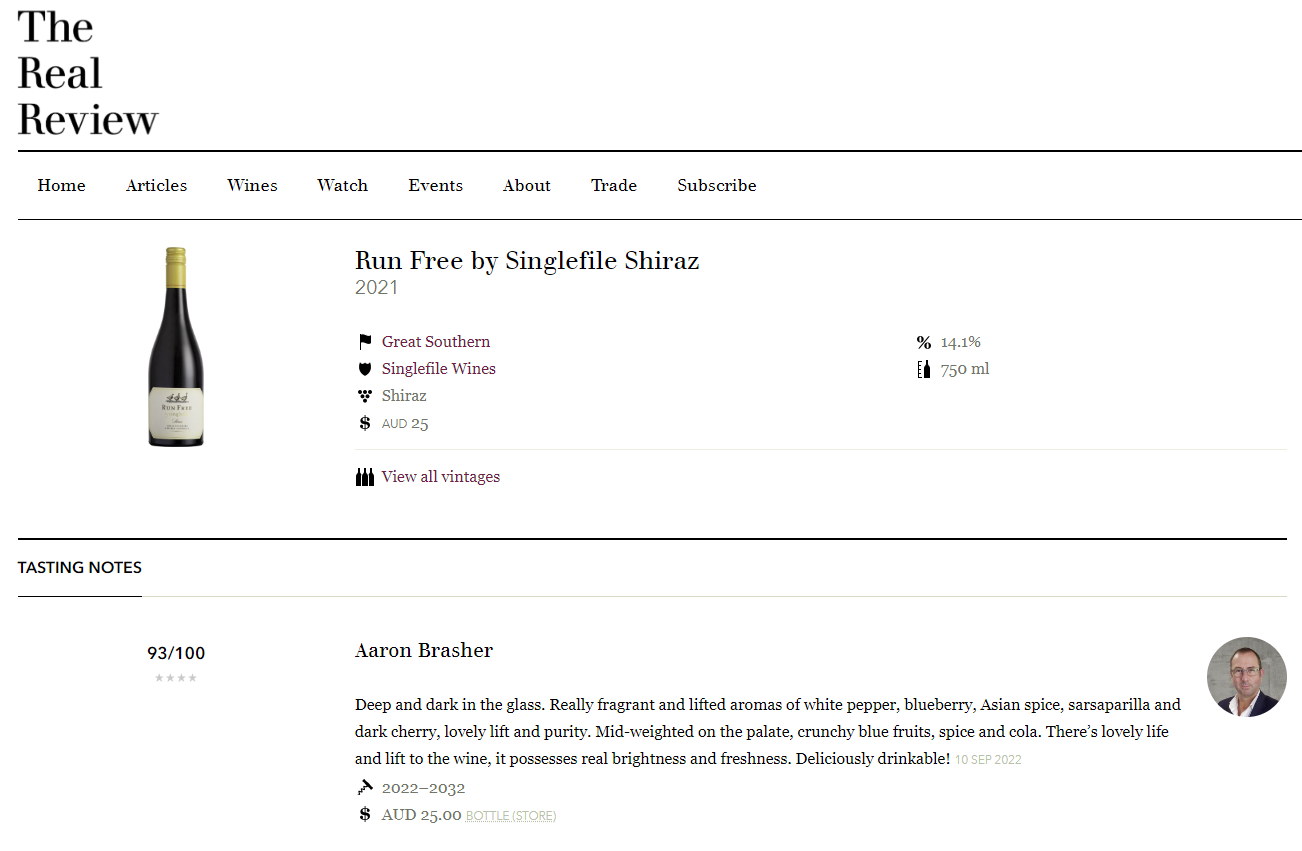The height and width of the screenshot is (851, 1302).
Task: Click the grape cluster icon beside Shiraz
Action: coord(365,396)
